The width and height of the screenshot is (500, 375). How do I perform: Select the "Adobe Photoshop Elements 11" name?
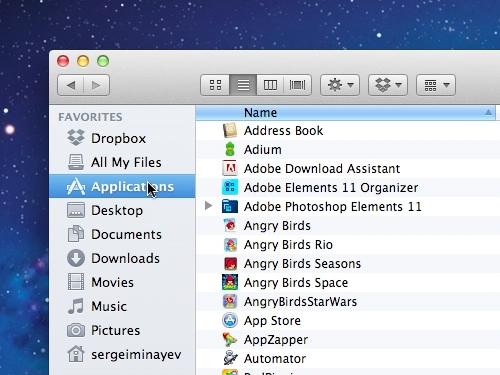coord(333,207)
